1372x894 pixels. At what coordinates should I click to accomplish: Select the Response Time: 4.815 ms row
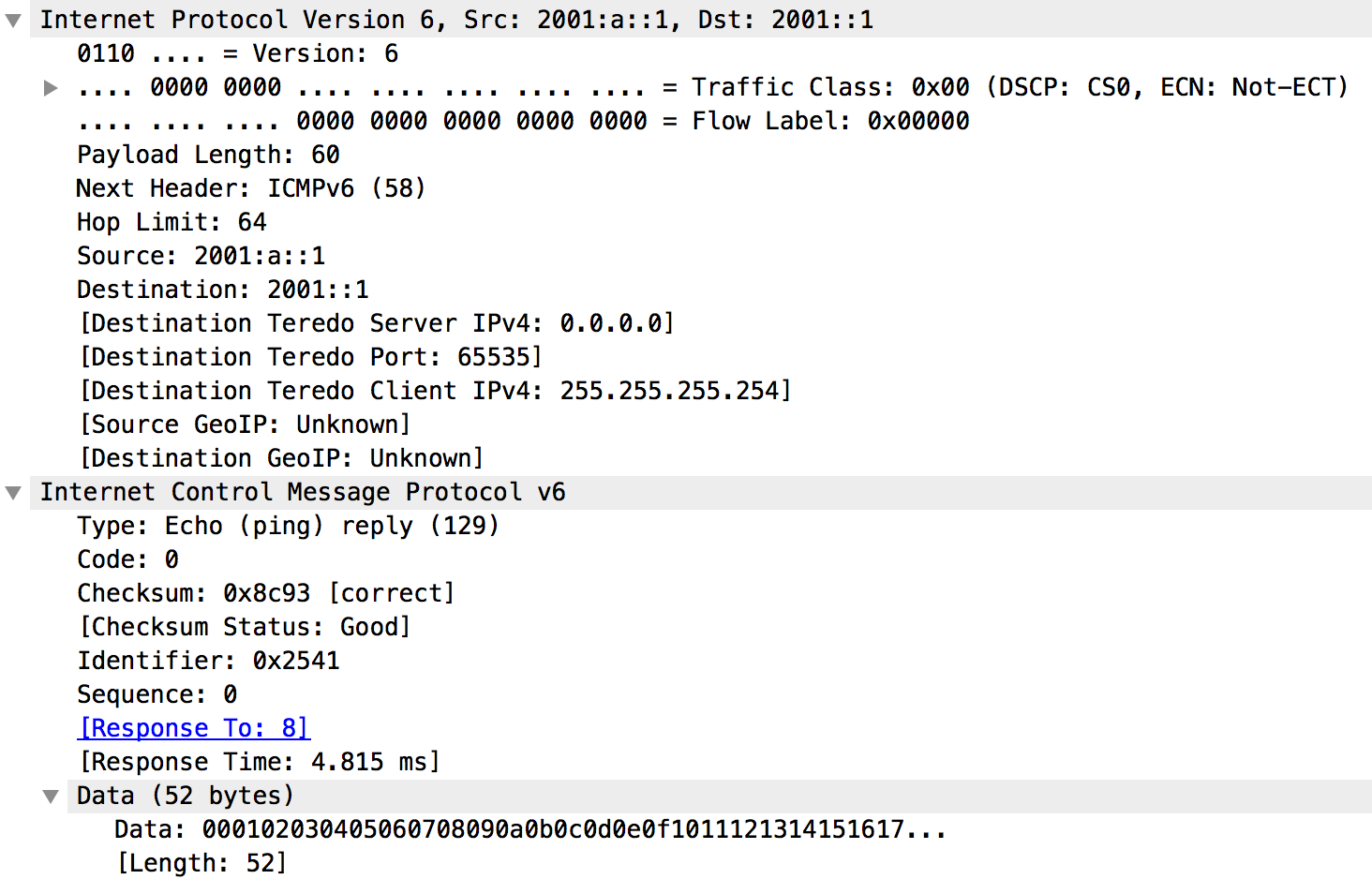259,763
